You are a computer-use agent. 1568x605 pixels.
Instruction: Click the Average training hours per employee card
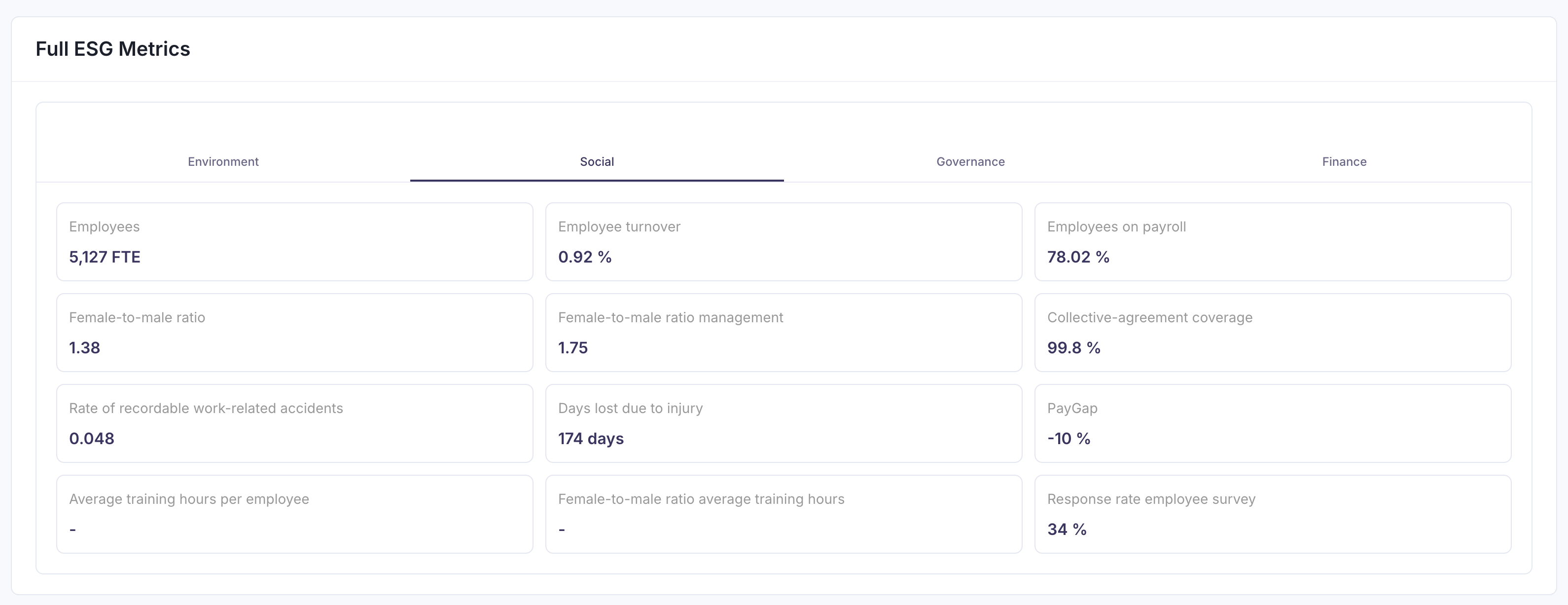(x=294, y=514)
